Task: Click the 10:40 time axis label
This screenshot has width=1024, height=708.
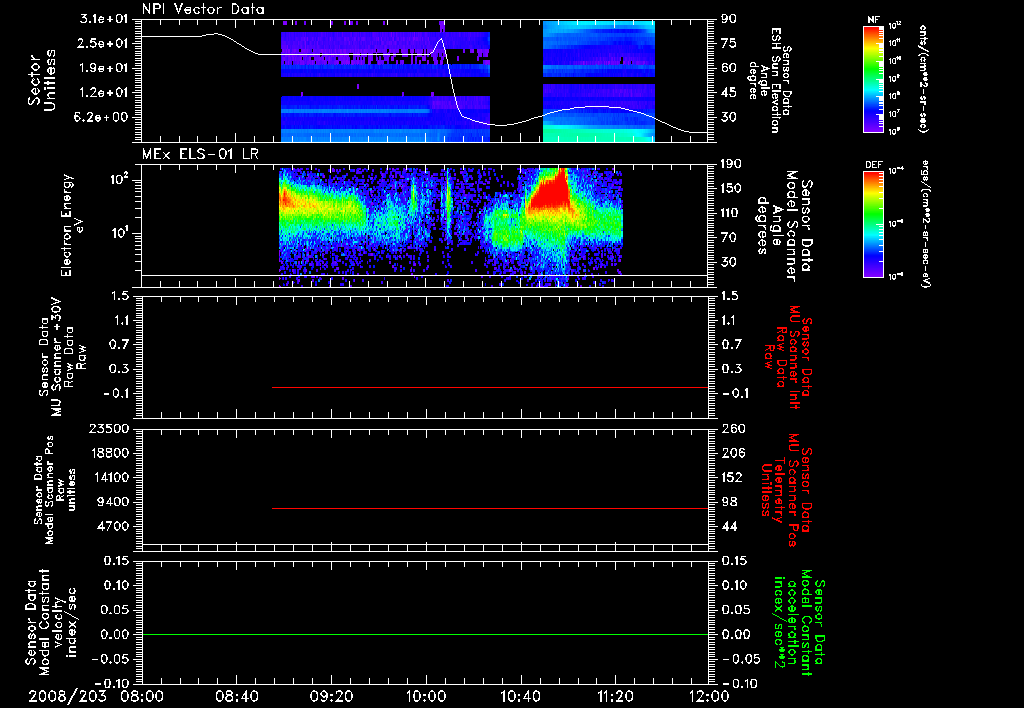Action: (x=520, y=696)
